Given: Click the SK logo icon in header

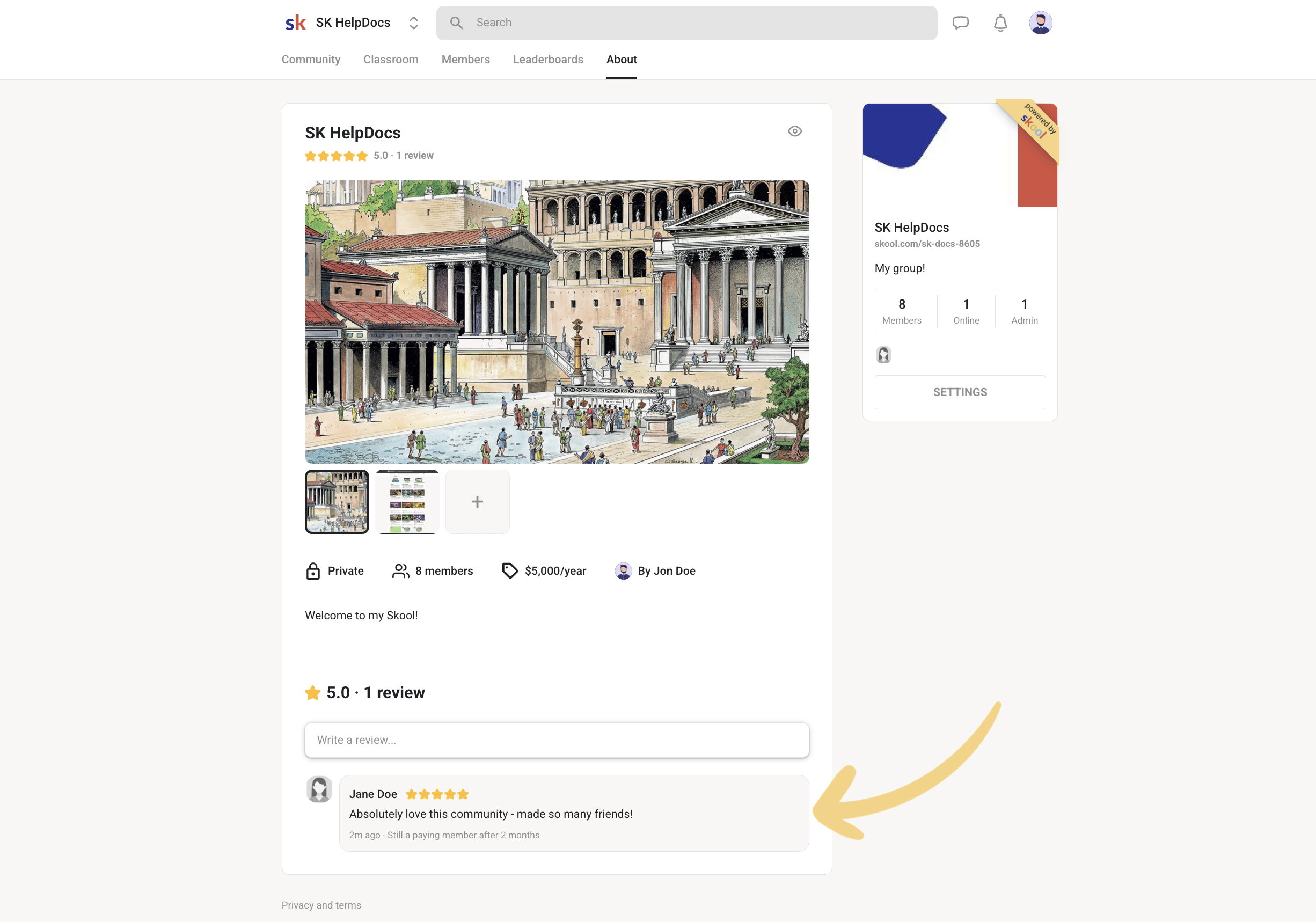Looking at the screenshot, I should (296, 23).
